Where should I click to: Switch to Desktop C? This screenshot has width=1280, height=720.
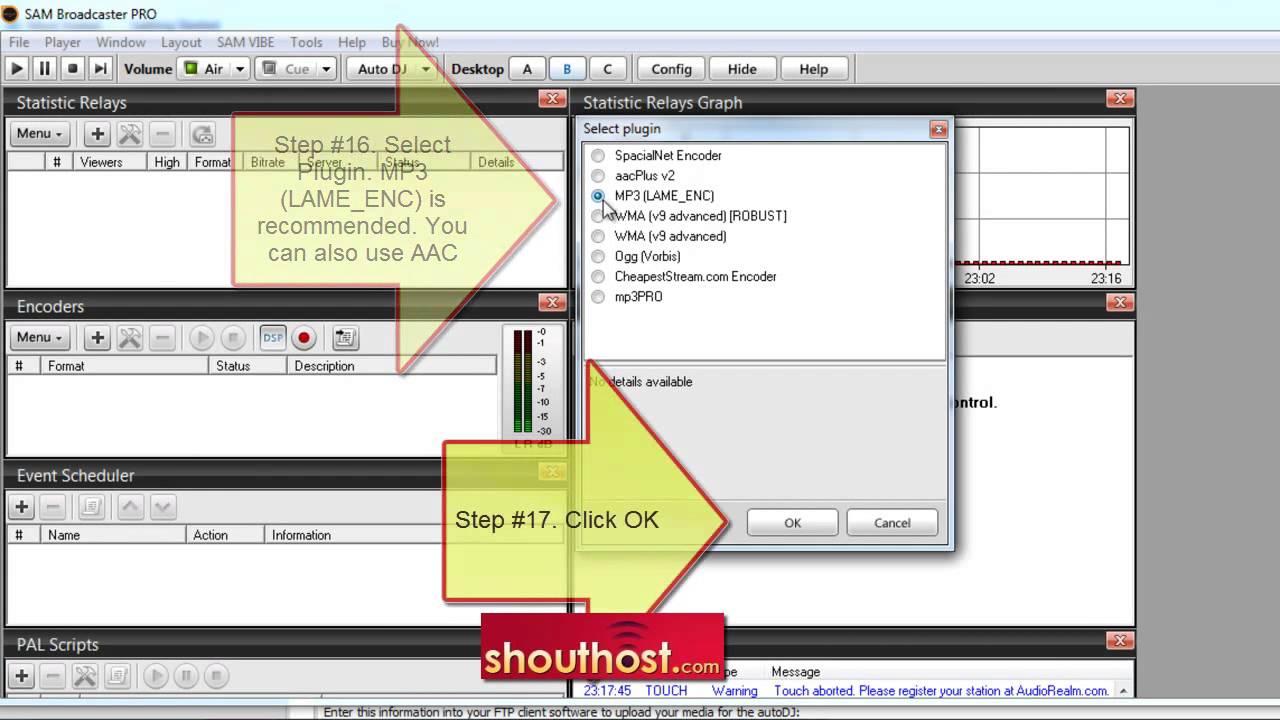[607, 69]
